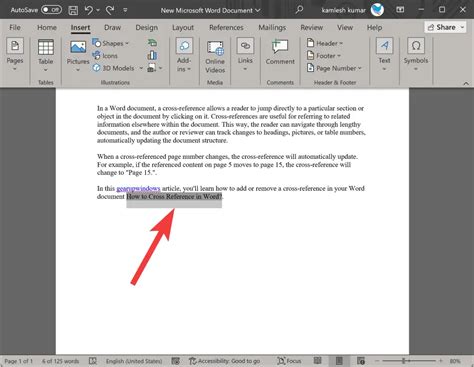Screen dimensions: 474x367
Task: Click the Save disk icon
Action: pos(73,10)
